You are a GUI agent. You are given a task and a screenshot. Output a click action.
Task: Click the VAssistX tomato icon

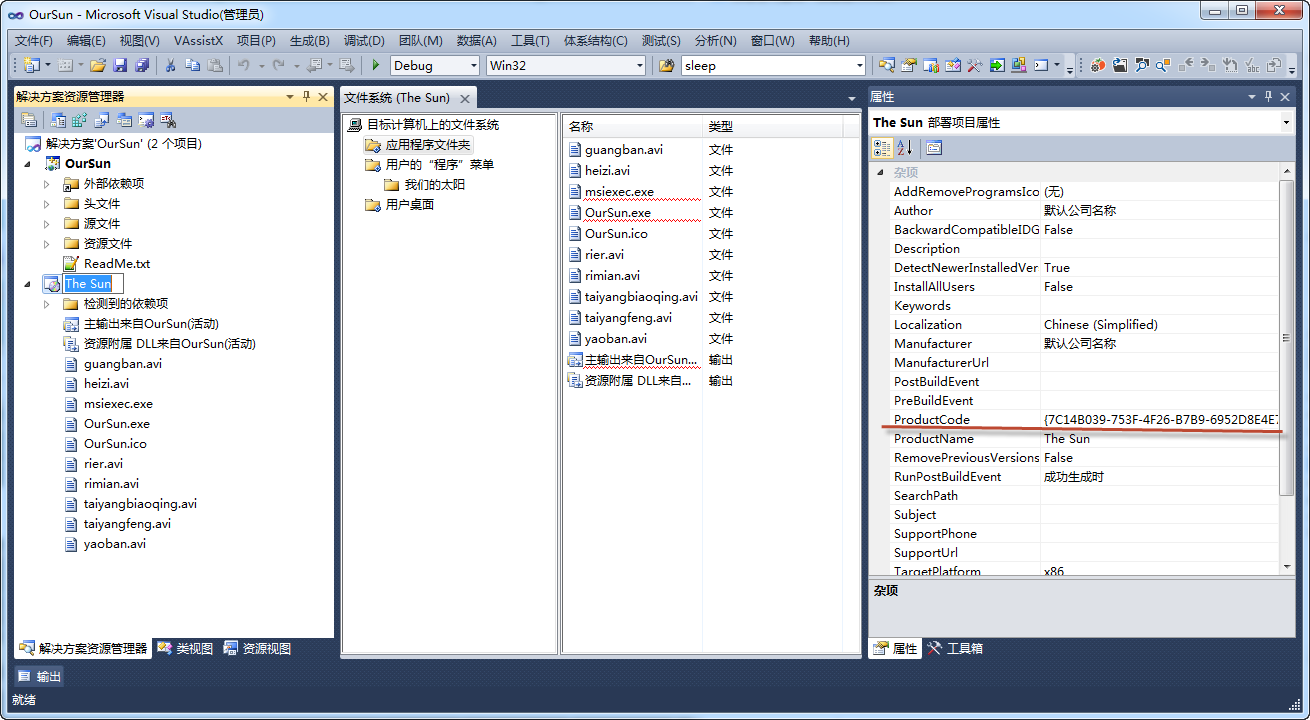point(1098,65)
